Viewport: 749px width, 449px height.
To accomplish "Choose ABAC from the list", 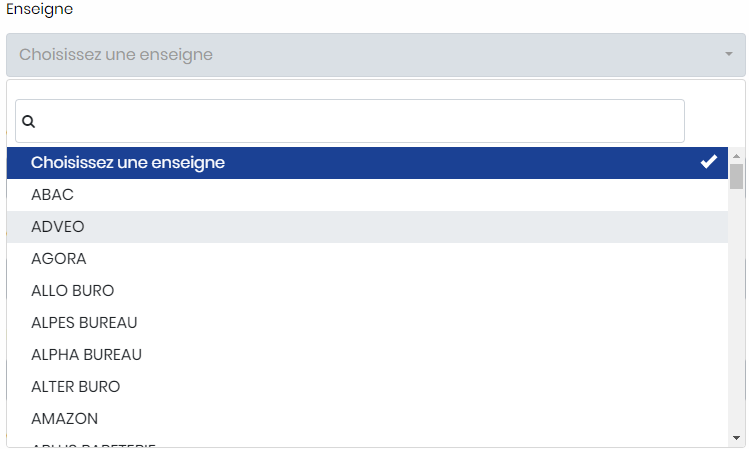I will point(367,195).
